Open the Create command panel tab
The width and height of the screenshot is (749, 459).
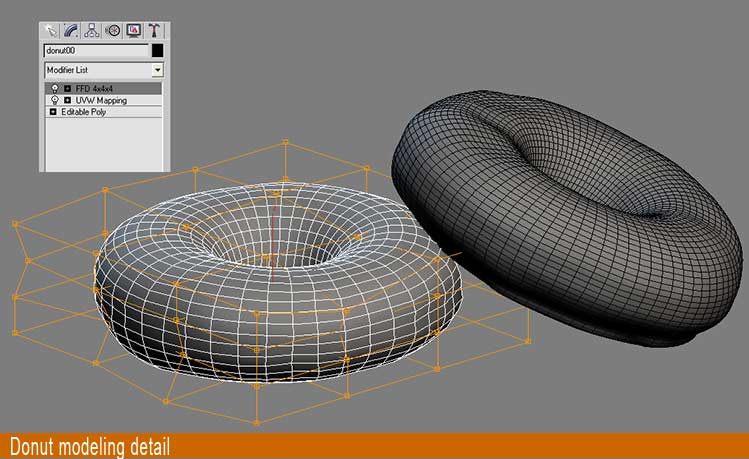click(50, 31)
